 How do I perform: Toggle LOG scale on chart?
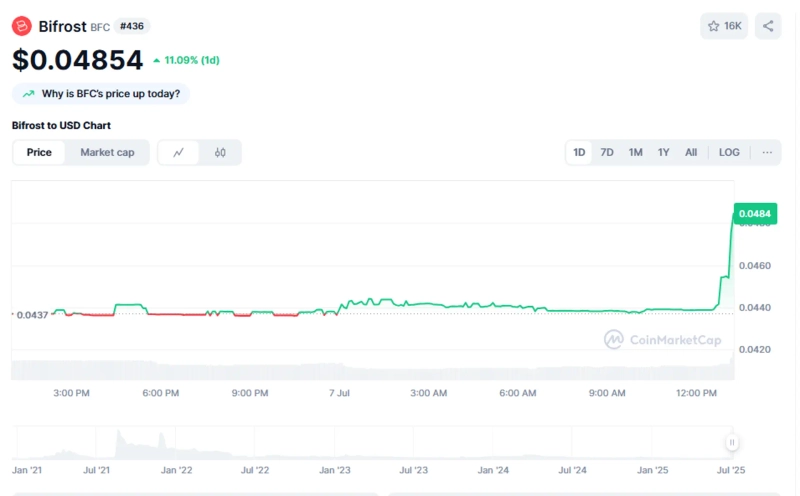tap(729, 153)
